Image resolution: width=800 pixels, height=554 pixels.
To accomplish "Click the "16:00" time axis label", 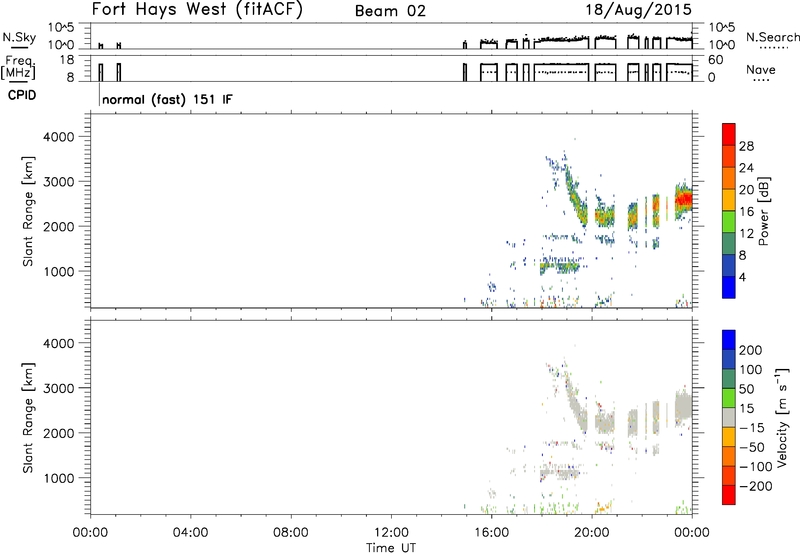I will (491, 533).
